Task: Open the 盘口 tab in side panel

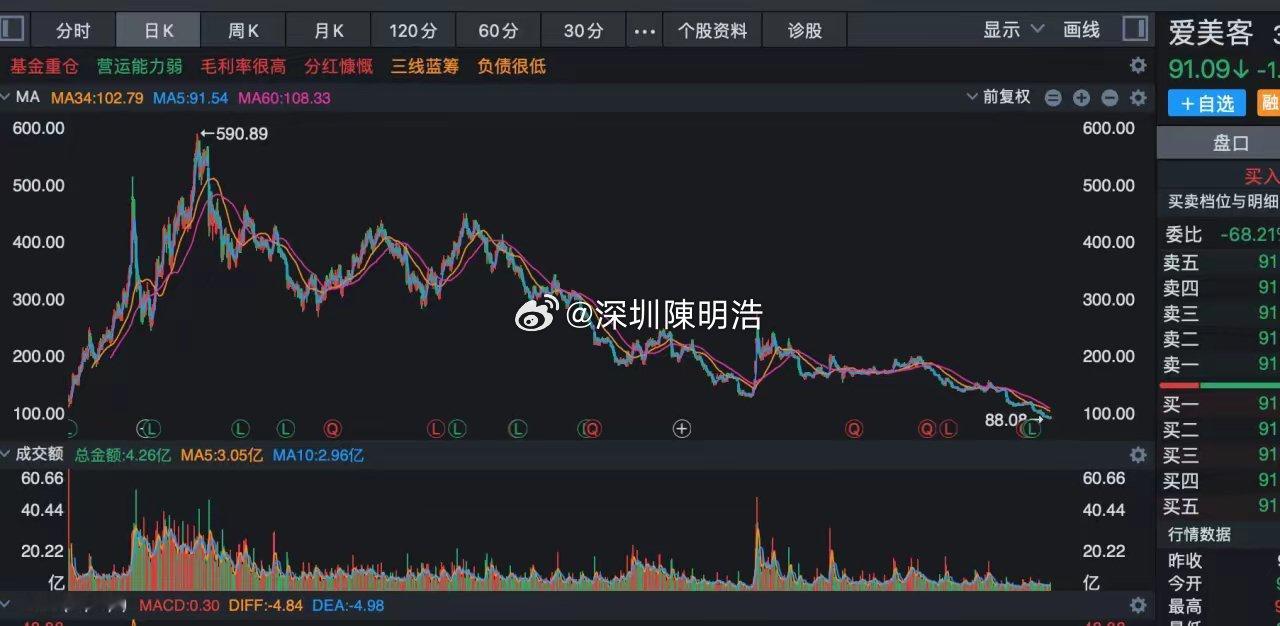Action: coord(1231,143)
